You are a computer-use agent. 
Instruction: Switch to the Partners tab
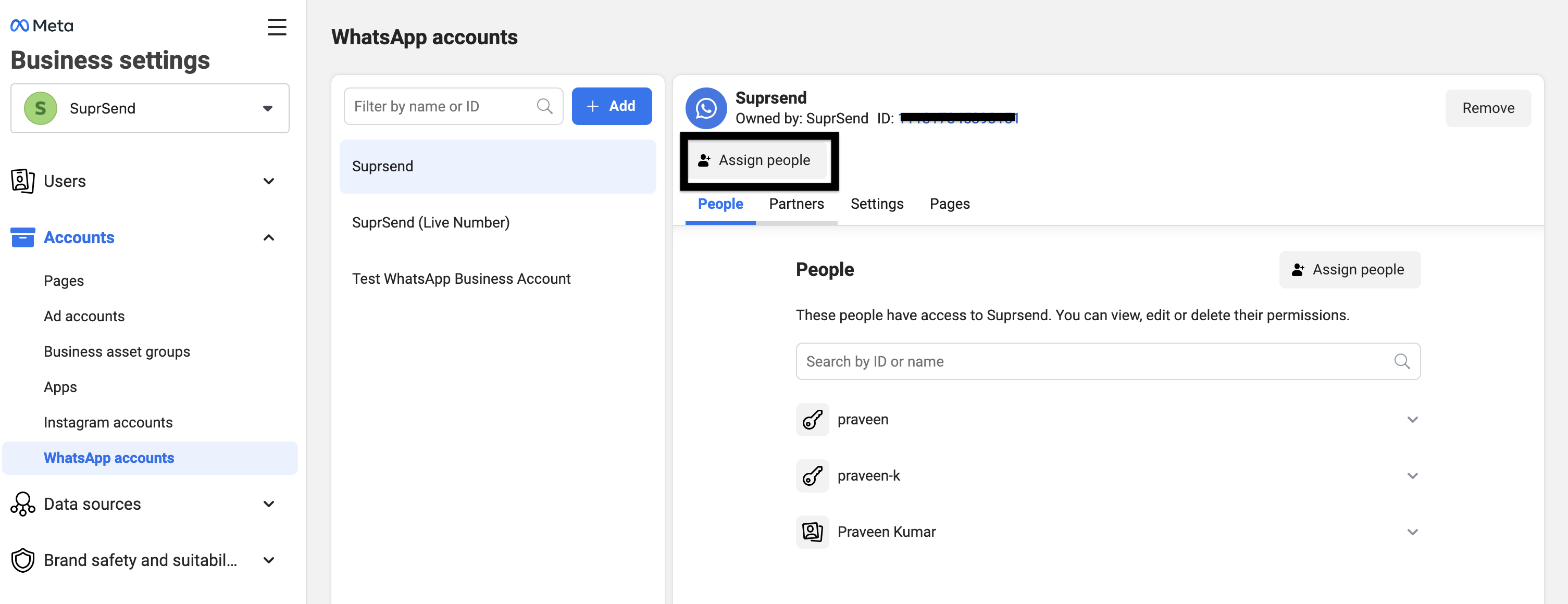[x=795, y=204]
